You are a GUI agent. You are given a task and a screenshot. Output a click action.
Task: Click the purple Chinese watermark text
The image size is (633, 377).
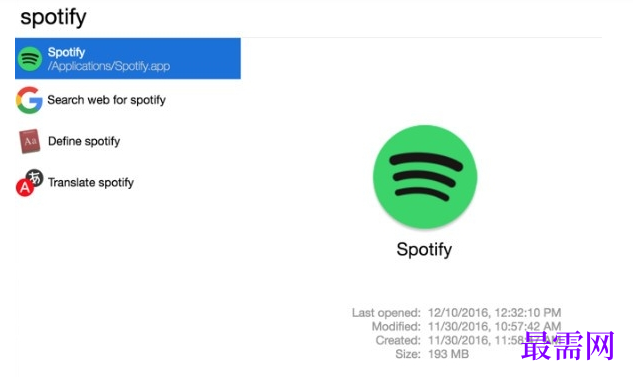[x=568, y=345]
